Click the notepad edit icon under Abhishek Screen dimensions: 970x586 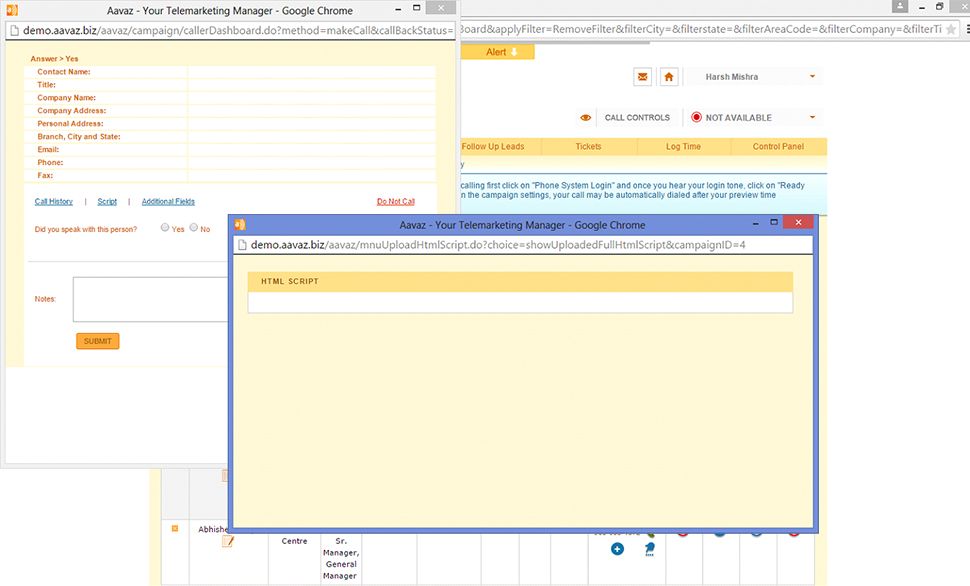(228, 541)
